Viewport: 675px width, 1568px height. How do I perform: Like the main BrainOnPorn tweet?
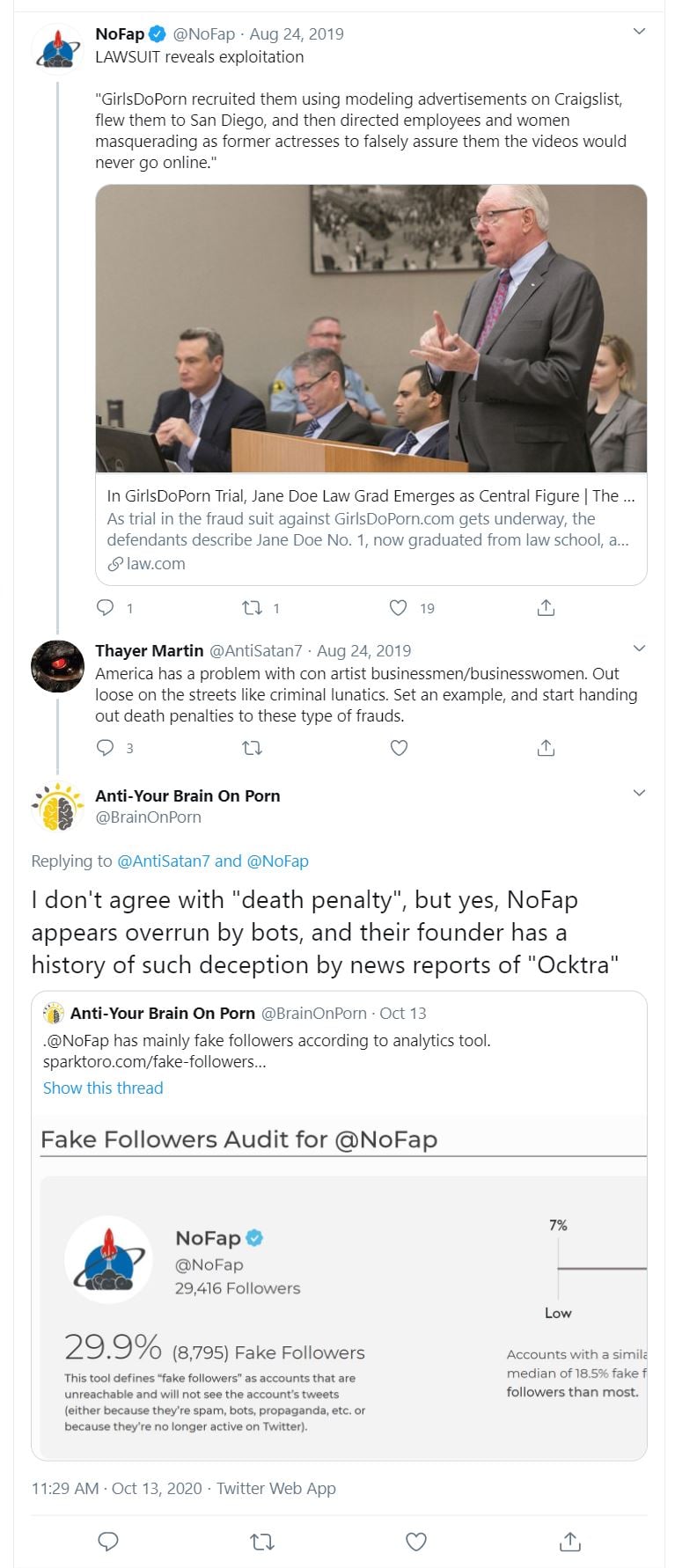tap(416, 1542)
